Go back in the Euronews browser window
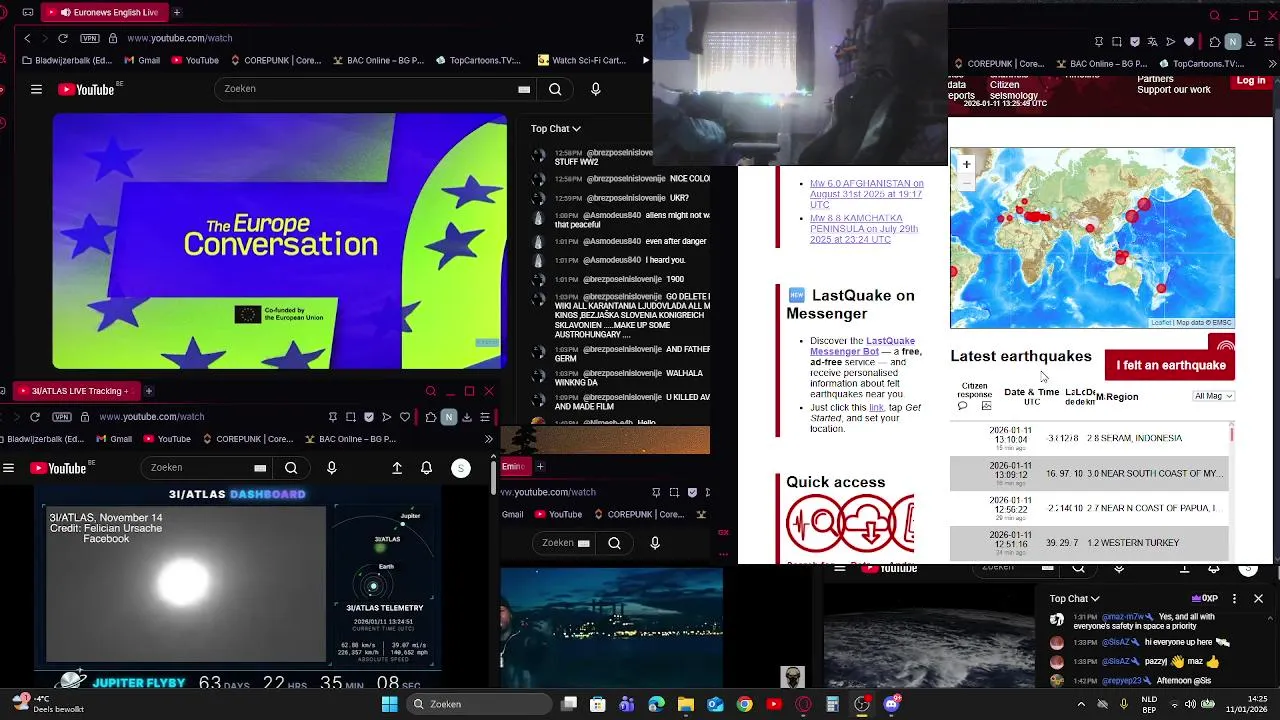The width and height of the screenshot is (1280, 720). click(x=27, y=38)
